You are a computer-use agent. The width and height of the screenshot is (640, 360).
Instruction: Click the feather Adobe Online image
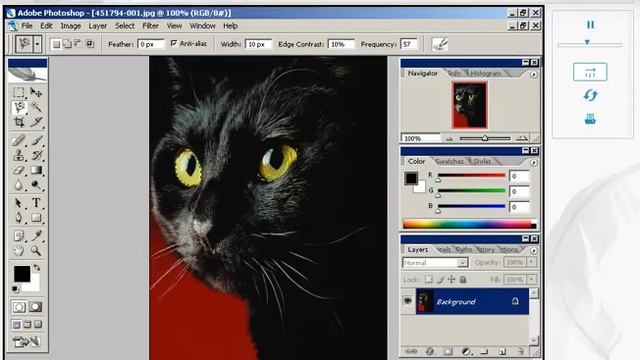point(27,75)
